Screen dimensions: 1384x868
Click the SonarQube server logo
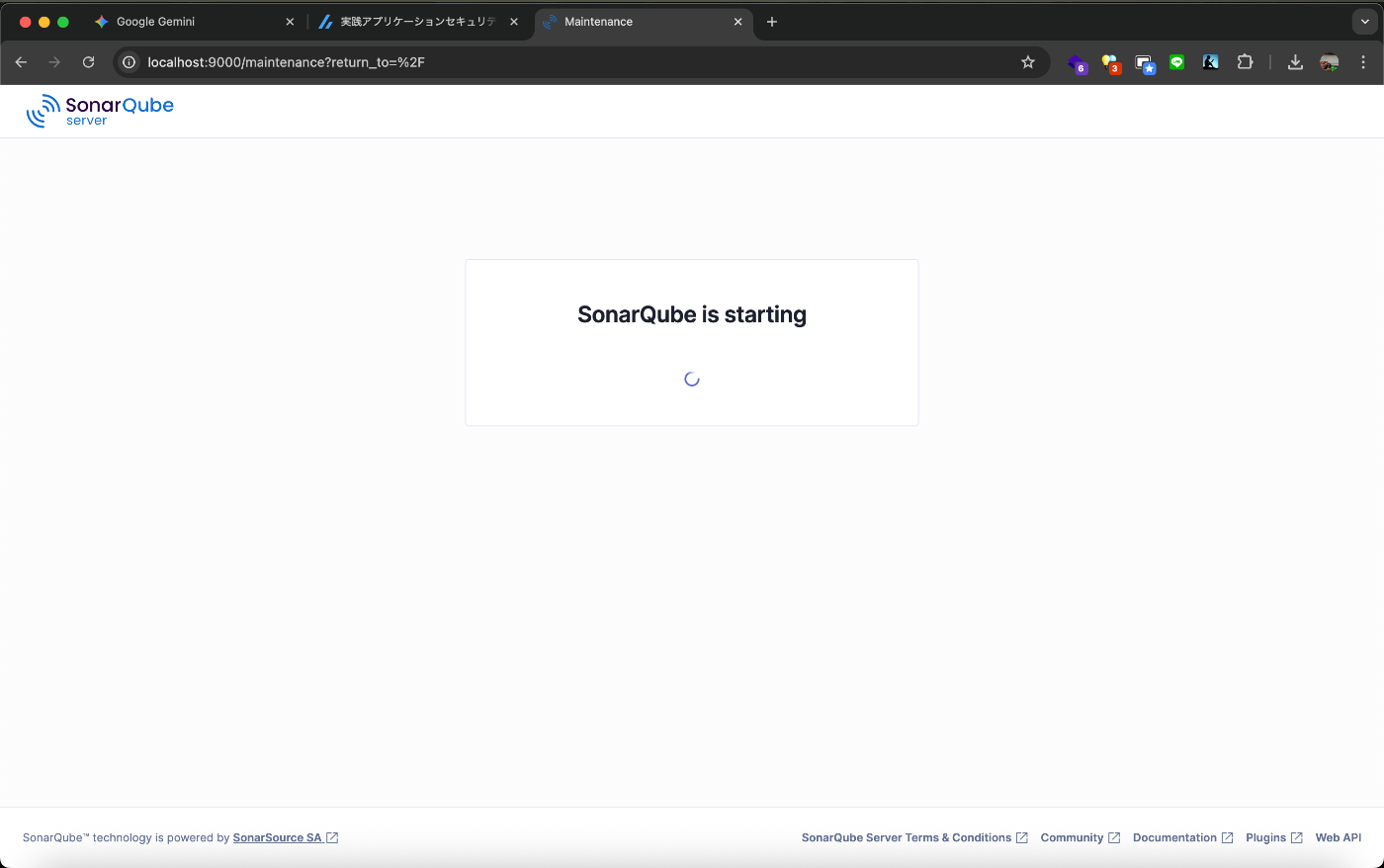100,111
